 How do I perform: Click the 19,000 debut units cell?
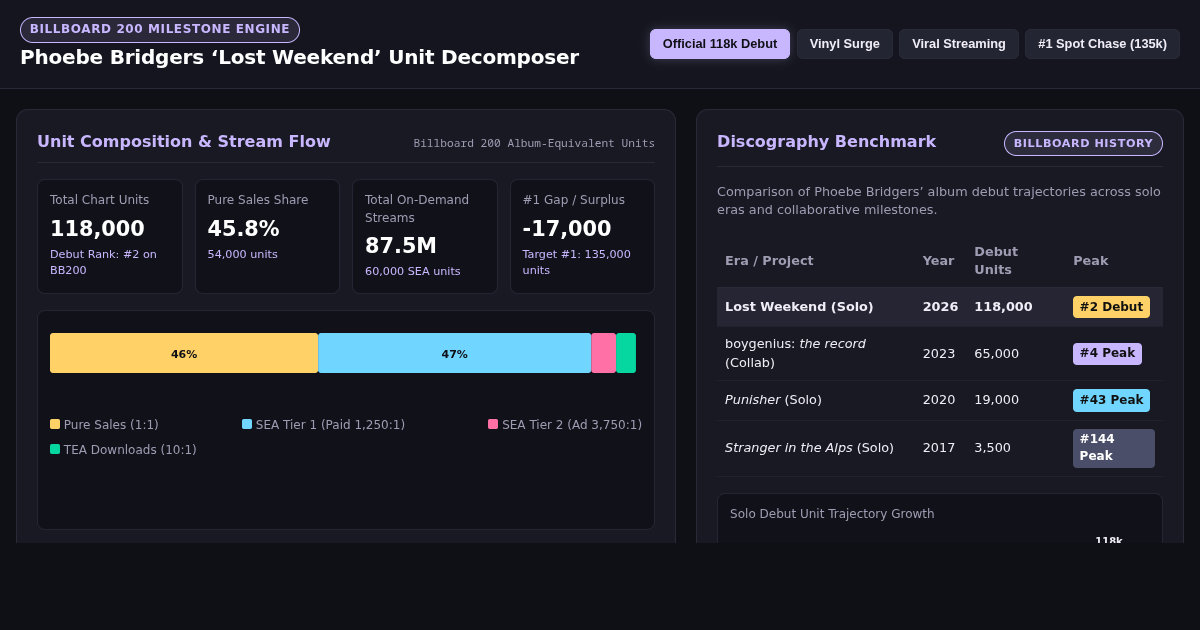[996, 400]
